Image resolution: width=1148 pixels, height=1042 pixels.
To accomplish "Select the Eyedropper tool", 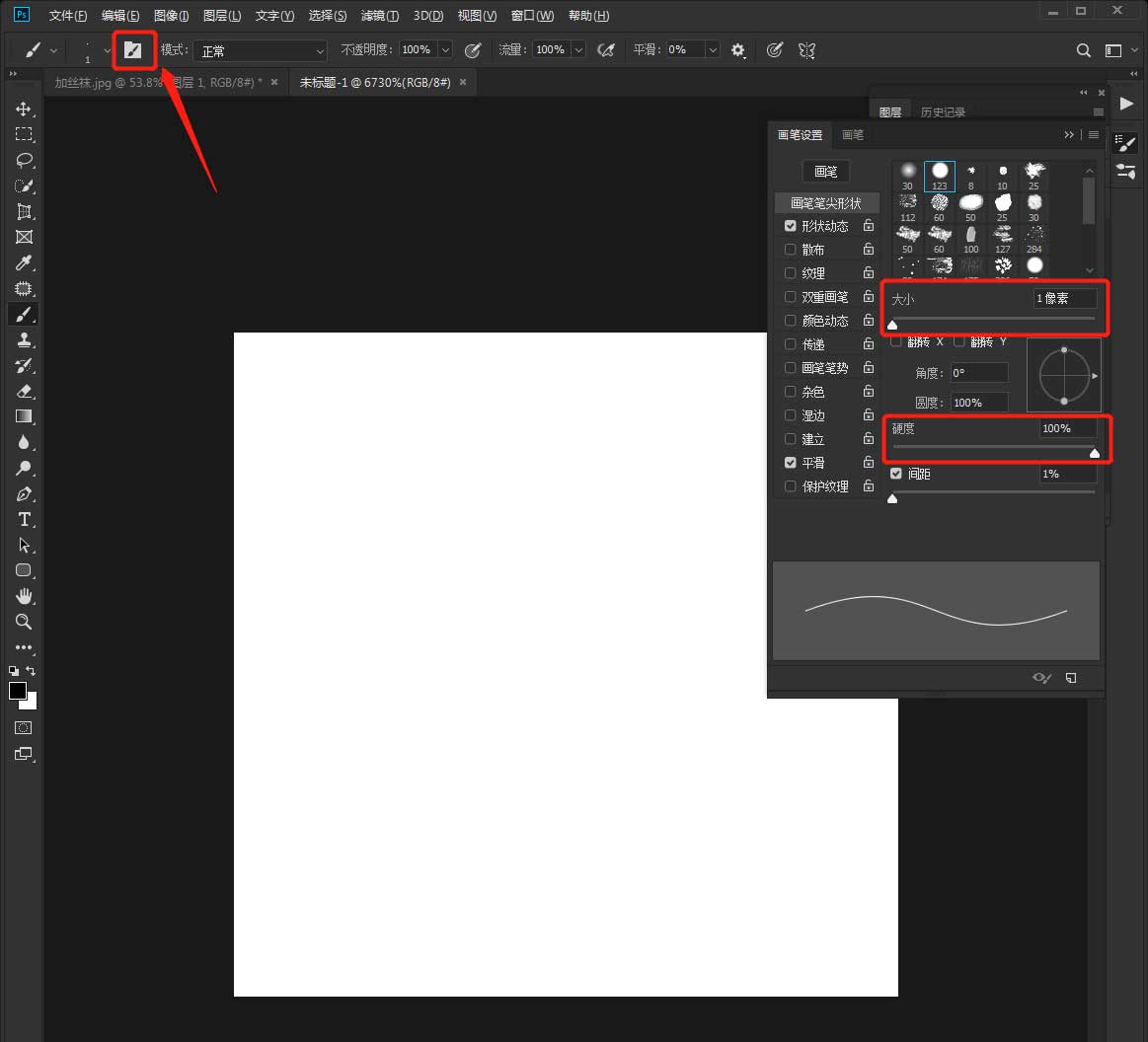I will pos(24,262).
